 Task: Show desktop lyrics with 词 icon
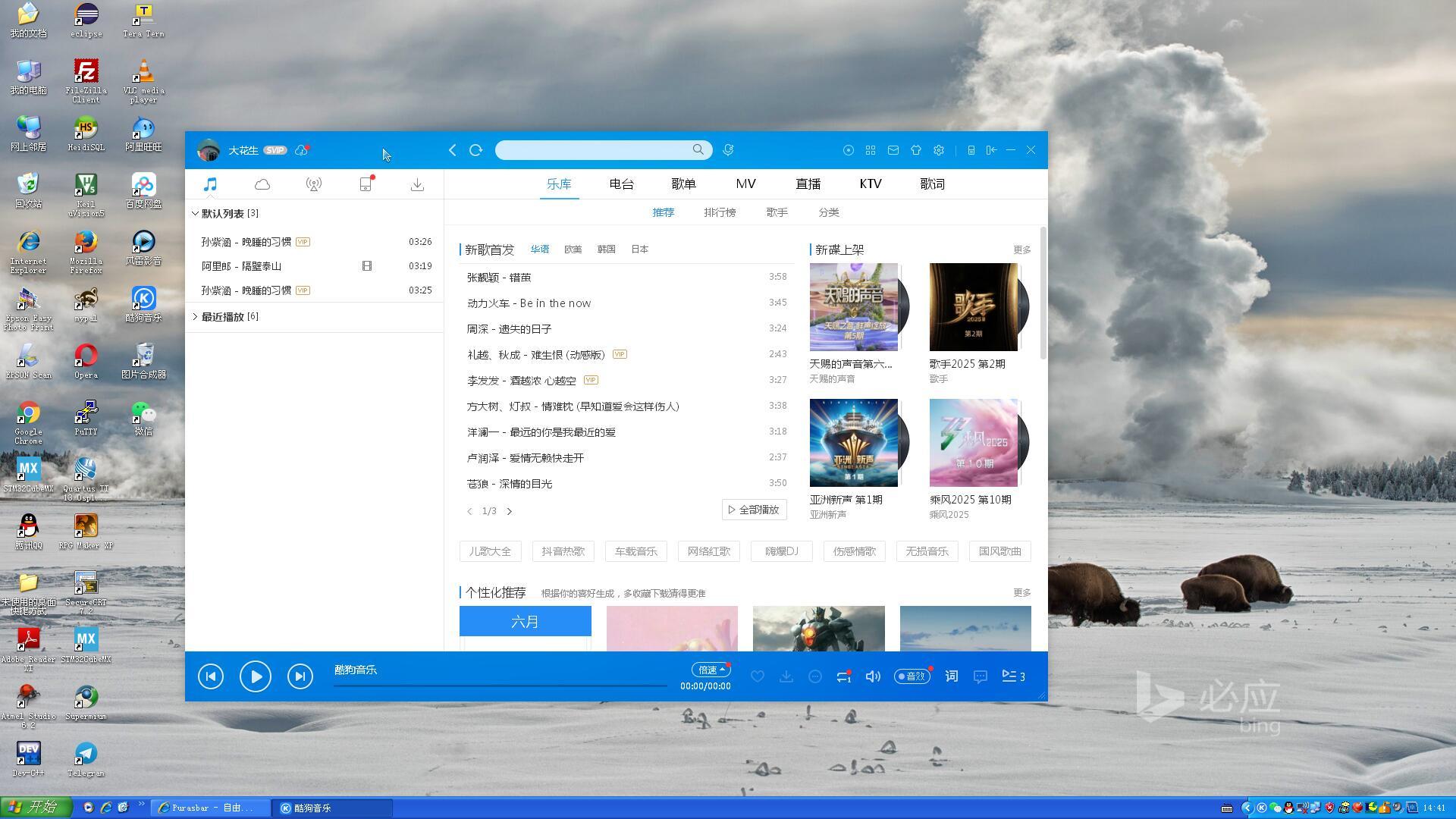pyautogui.click(x=952, y=676)
